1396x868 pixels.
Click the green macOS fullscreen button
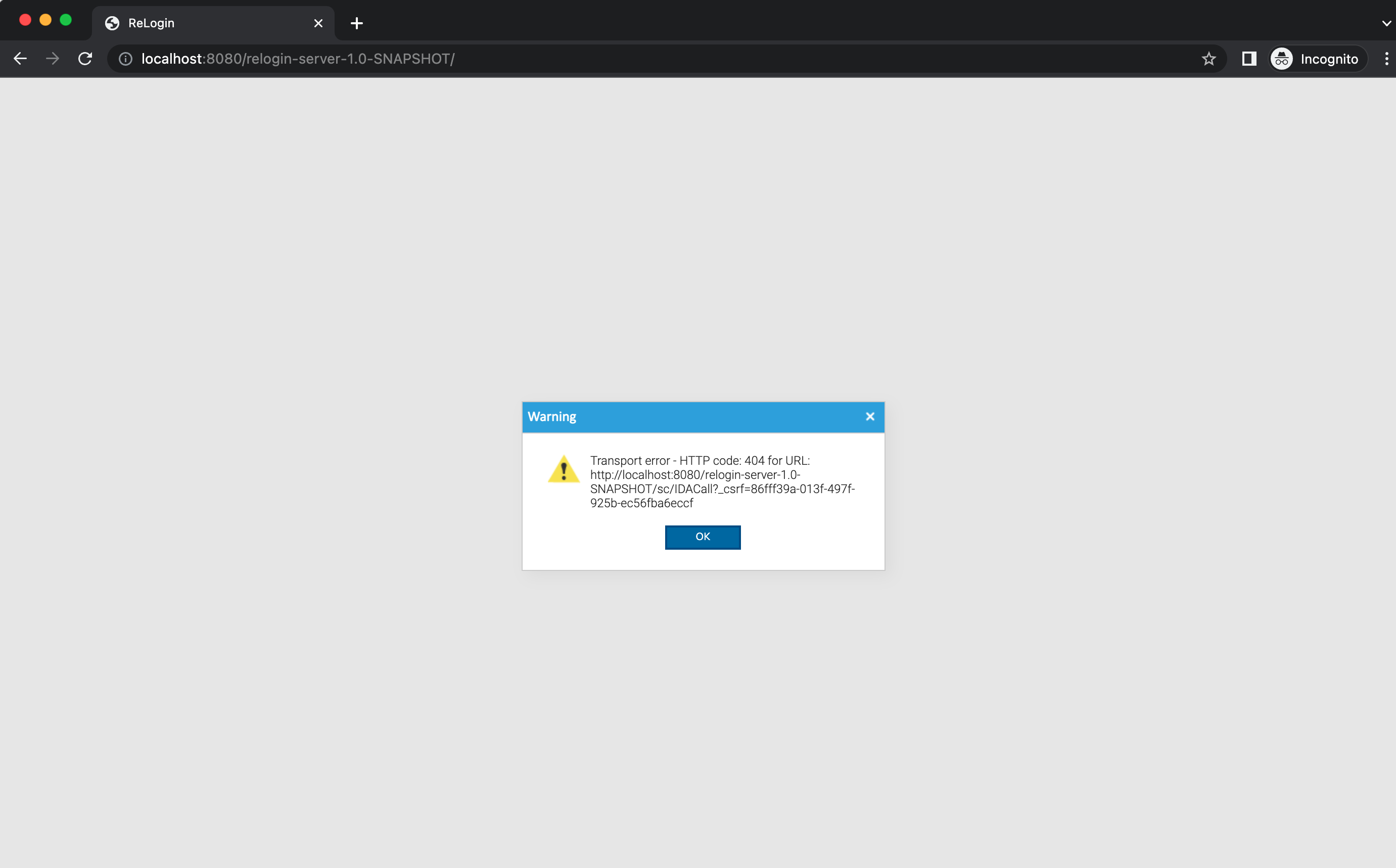[x=66, y=20]
